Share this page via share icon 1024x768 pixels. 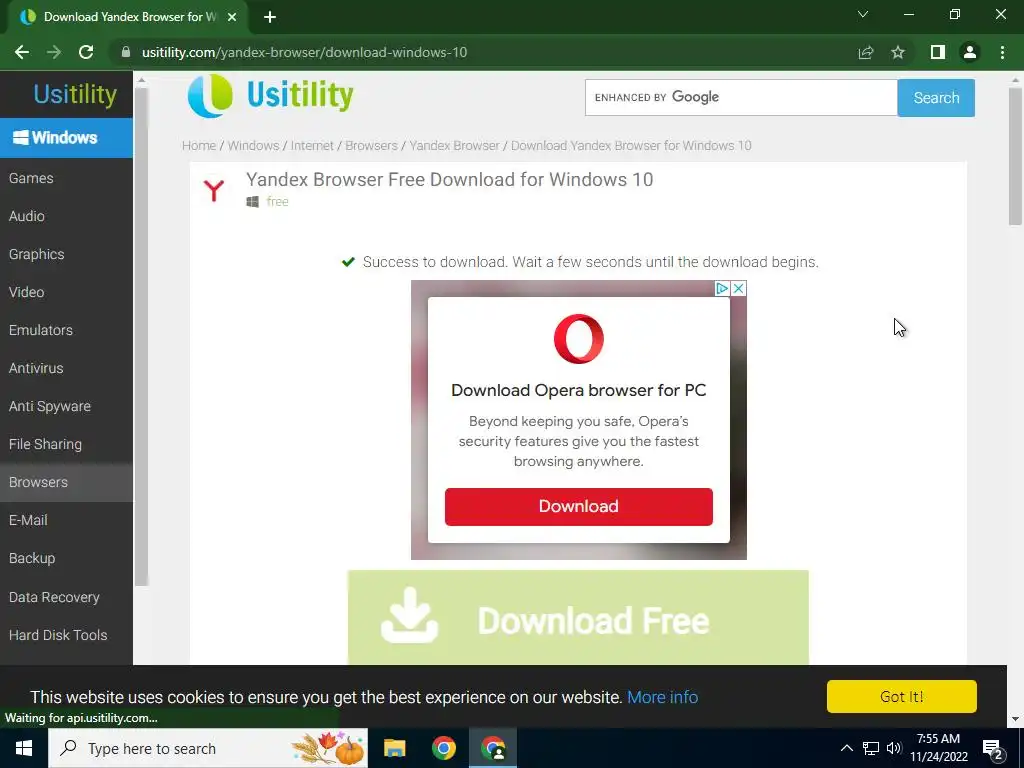pos(866,52)
